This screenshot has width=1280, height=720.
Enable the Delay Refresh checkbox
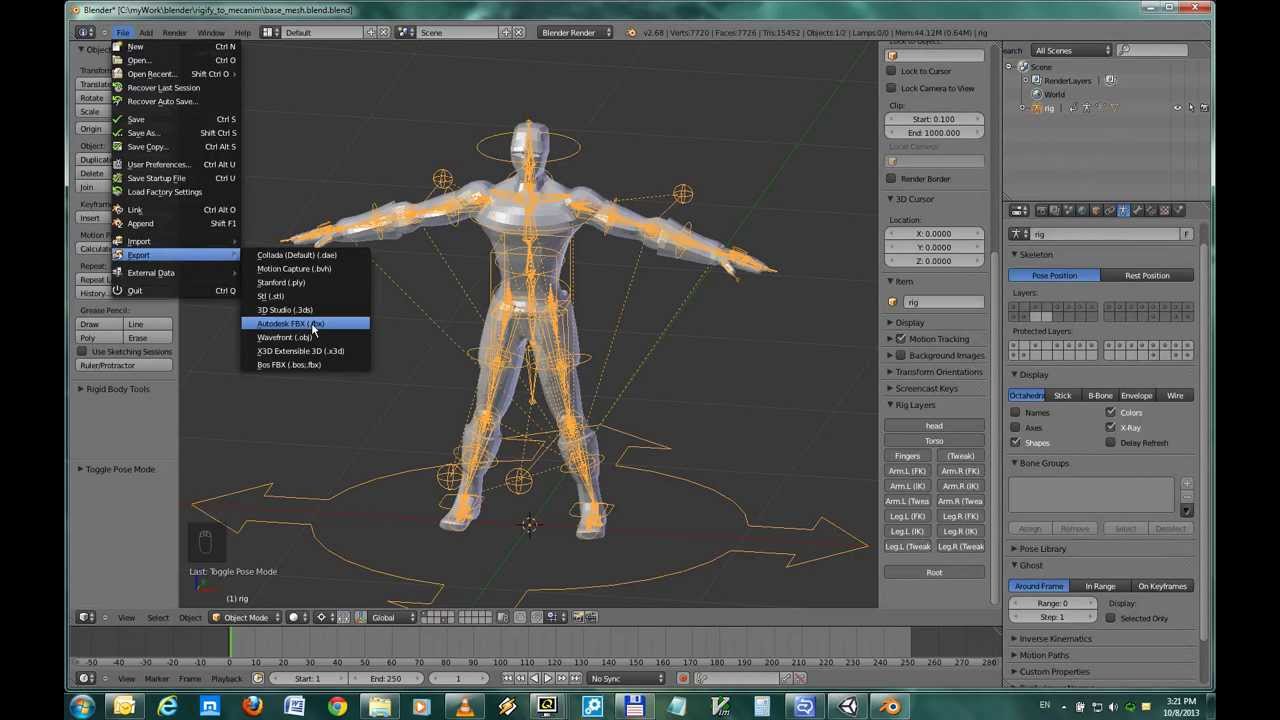click(1110, 442)
